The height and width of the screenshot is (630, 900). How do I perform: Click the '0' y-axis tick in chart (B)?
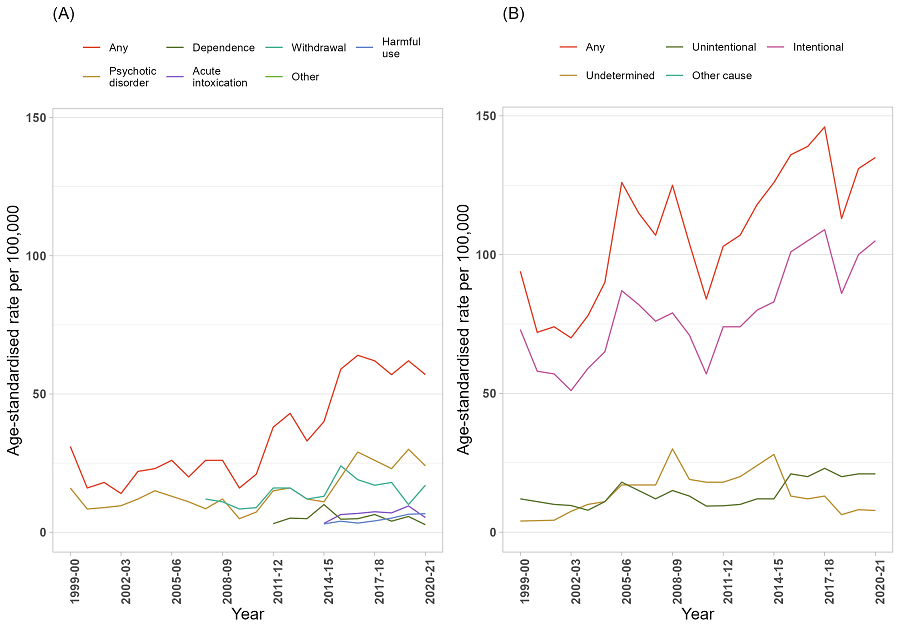pos(493,532)
